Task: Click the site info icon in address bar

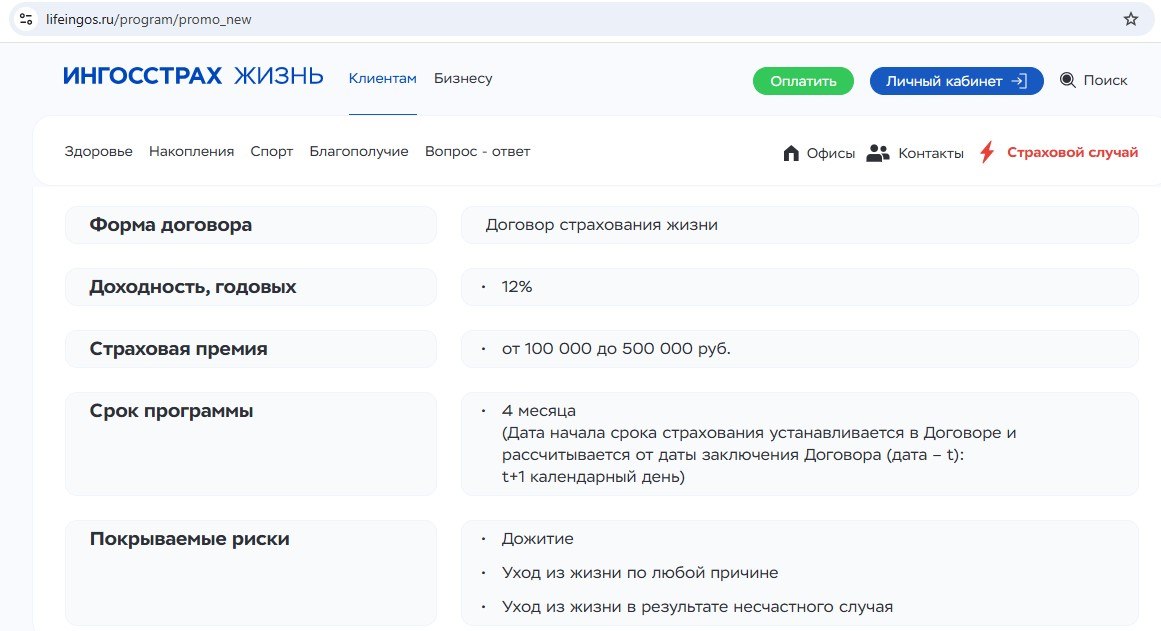Action: point(26,19)
